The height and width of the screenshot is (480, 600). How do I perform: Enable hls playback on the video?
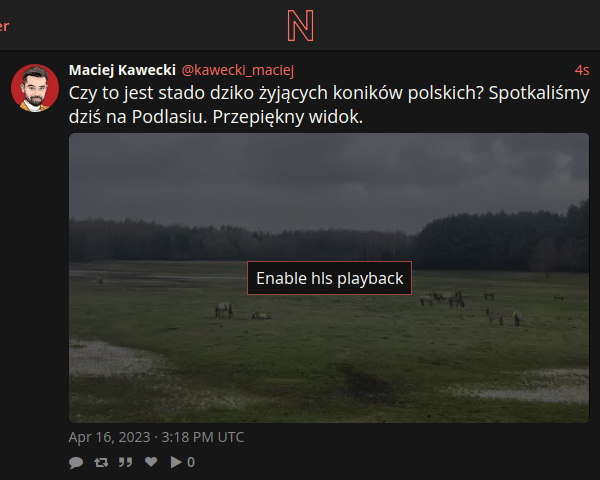(329, 278)
